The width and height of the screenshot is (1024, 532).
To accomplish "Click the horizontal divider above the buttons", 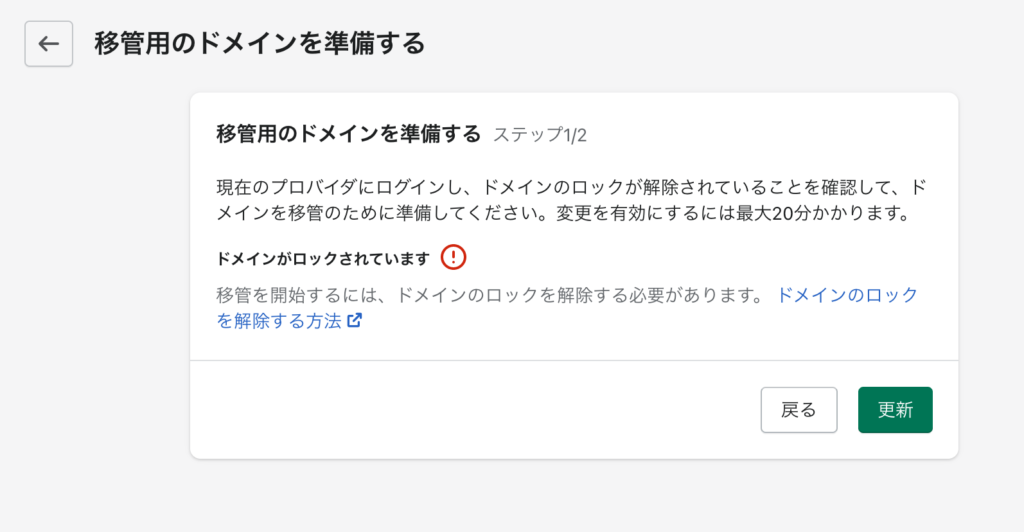I will (574, 360).
